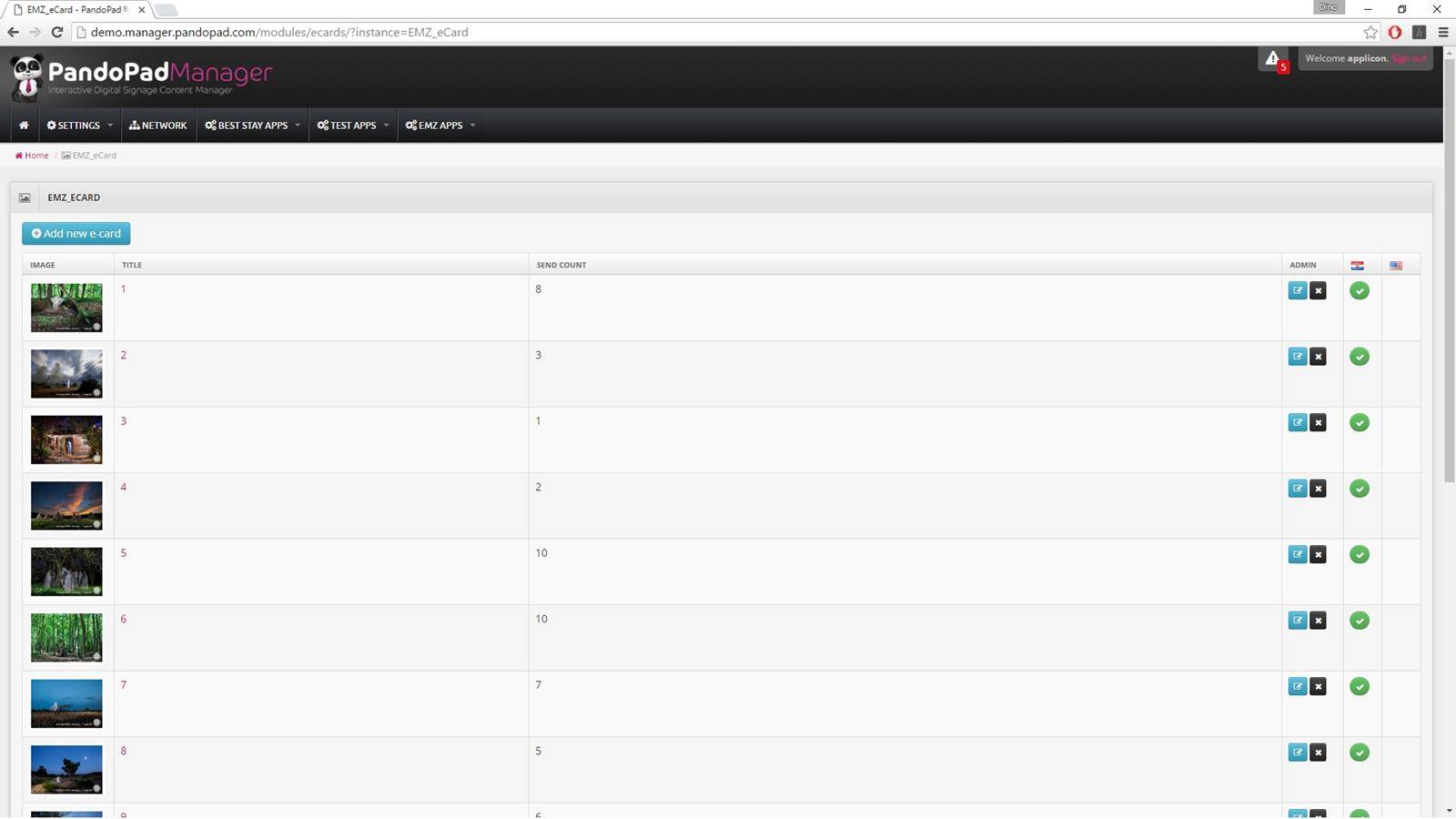Edit e-card titled 7
This screenshot has width=1456, height=819.
pos(1298,686)
